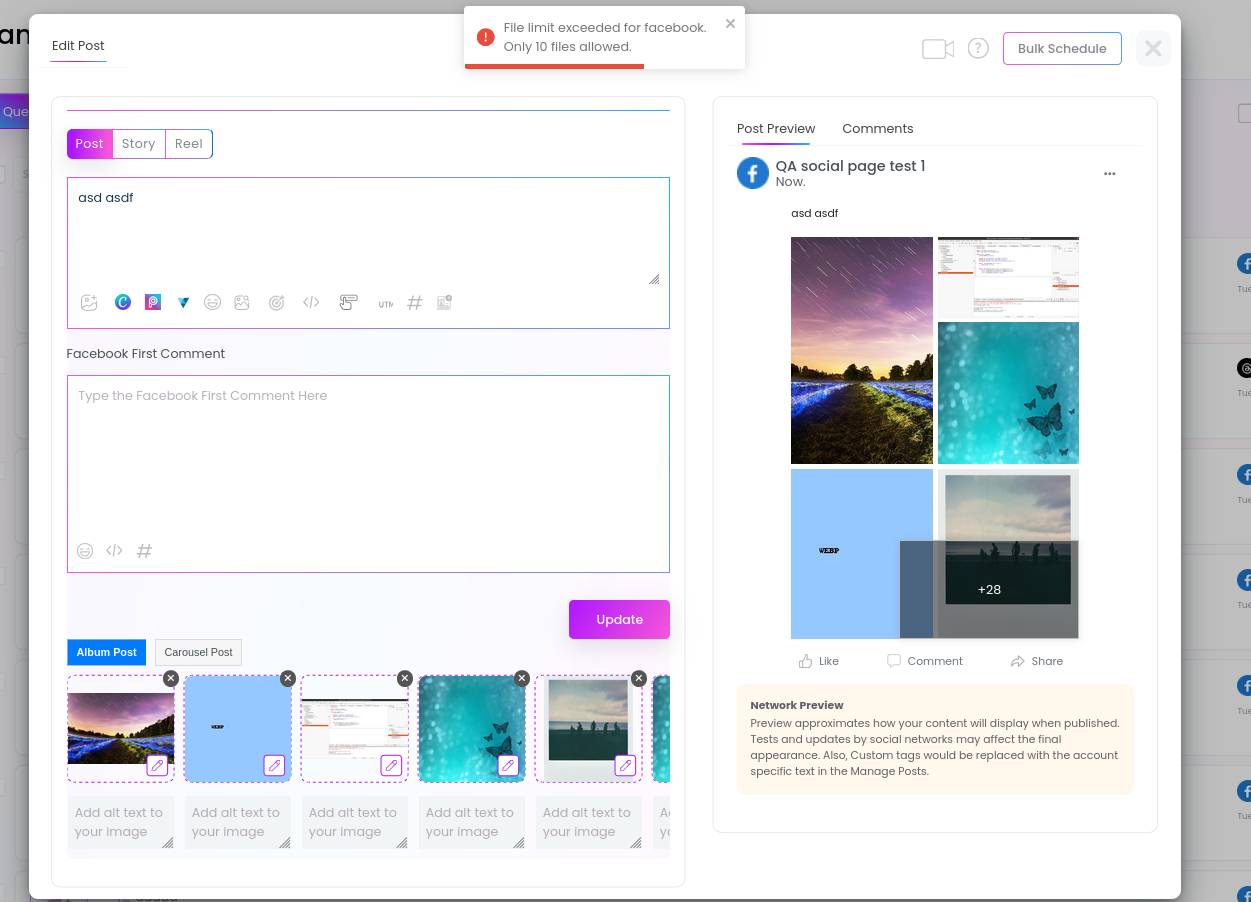Screen dimensions: 1251x902
Task: Switch to the Comments tab
Action: pos(877,129)
